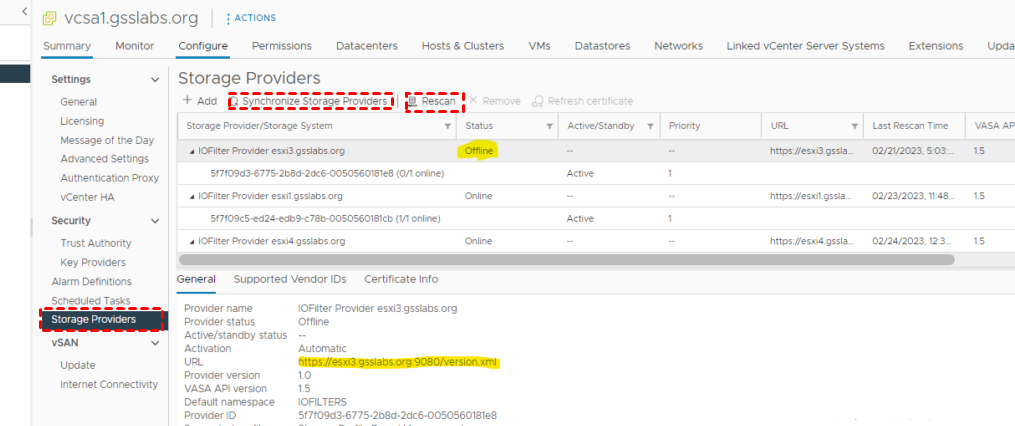Select Storage Providers in the sidebar

coord(104,320)
